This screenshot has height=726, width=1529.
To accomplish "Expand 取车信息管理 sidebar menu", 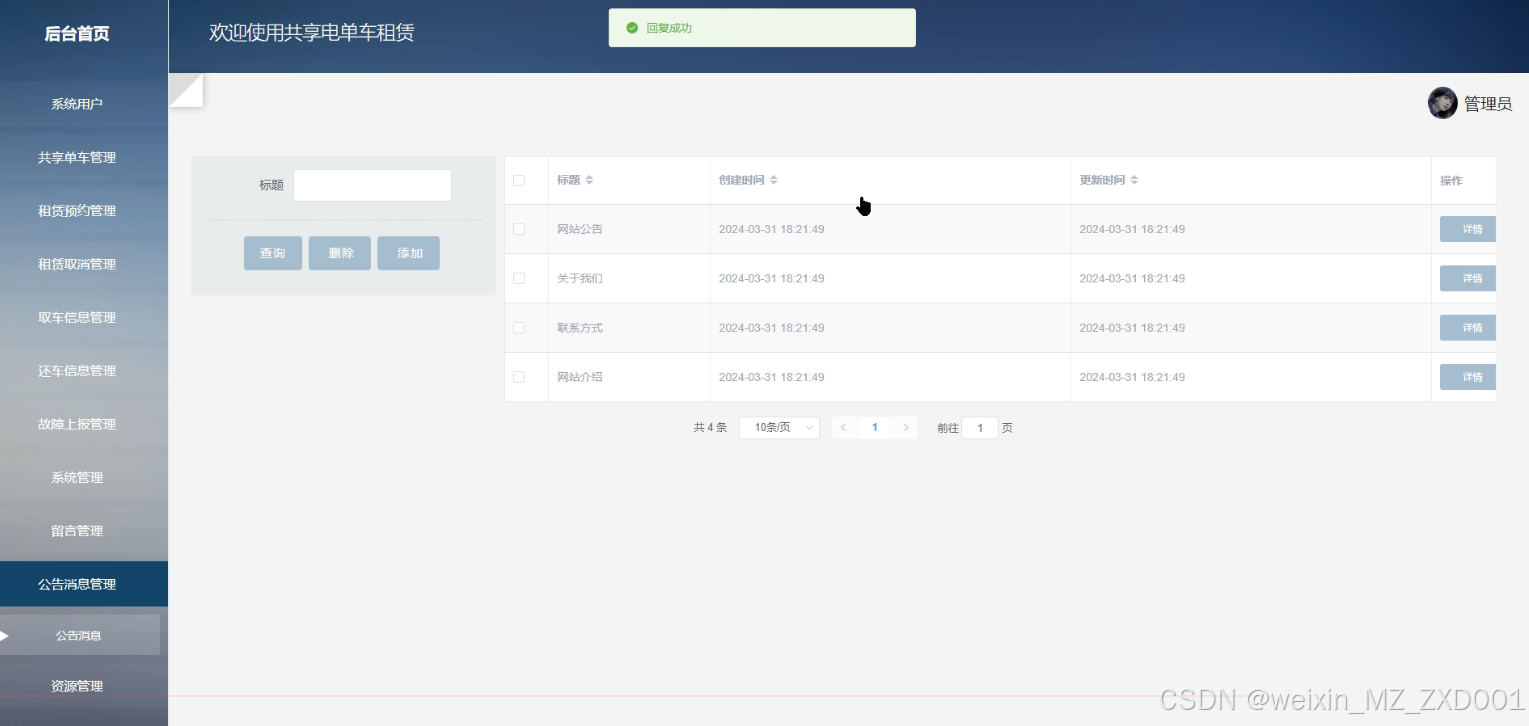I will click(x=77, y=318).
